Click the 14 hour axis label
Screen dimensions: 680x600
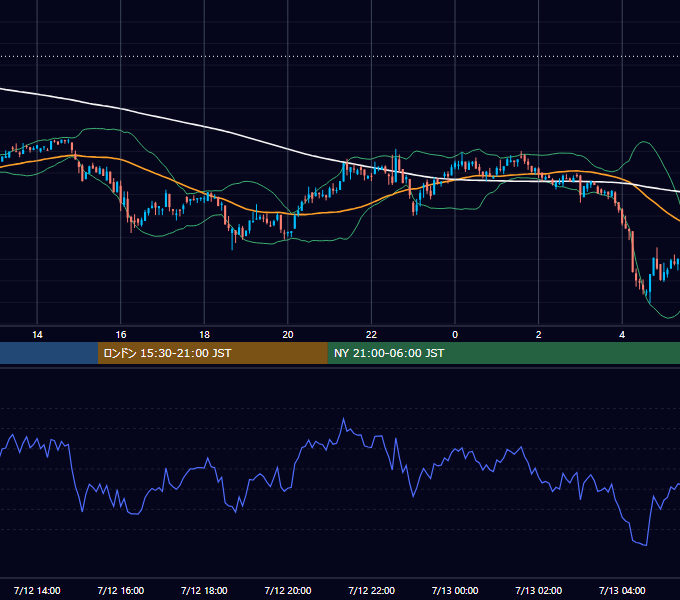click(37, 335)
